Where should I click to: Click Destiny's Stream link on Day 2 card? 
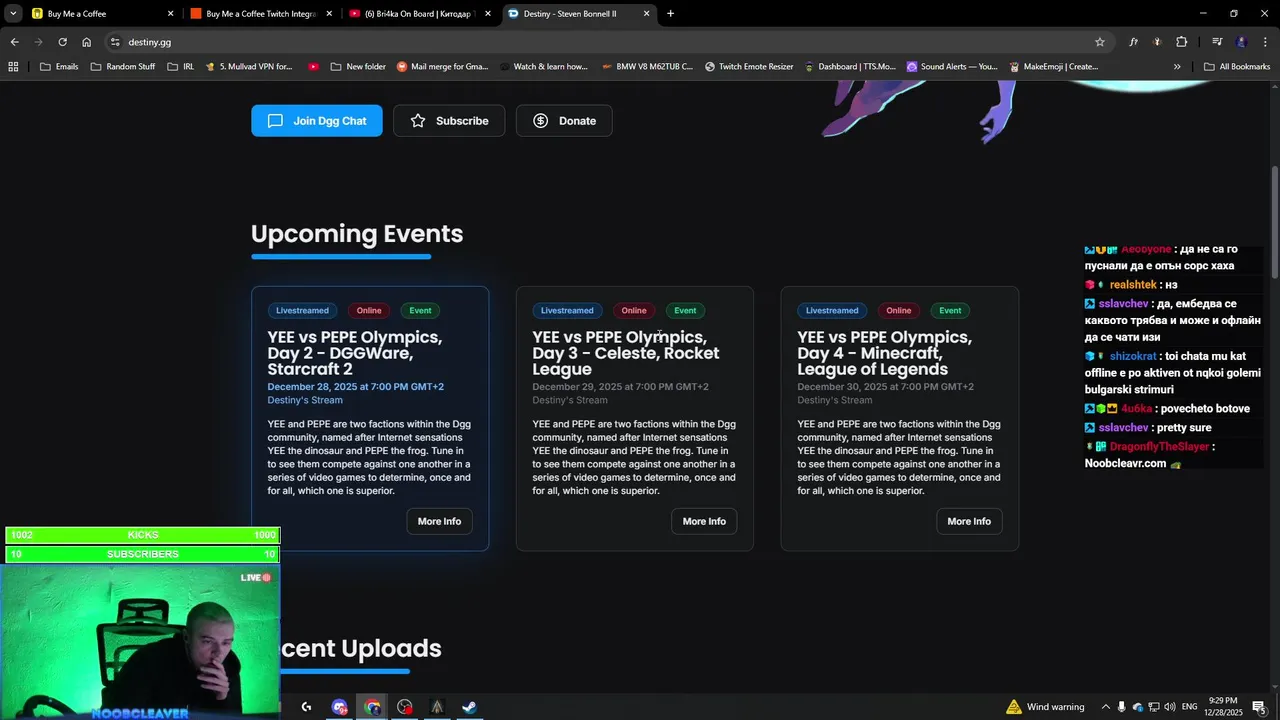(305, 400)
